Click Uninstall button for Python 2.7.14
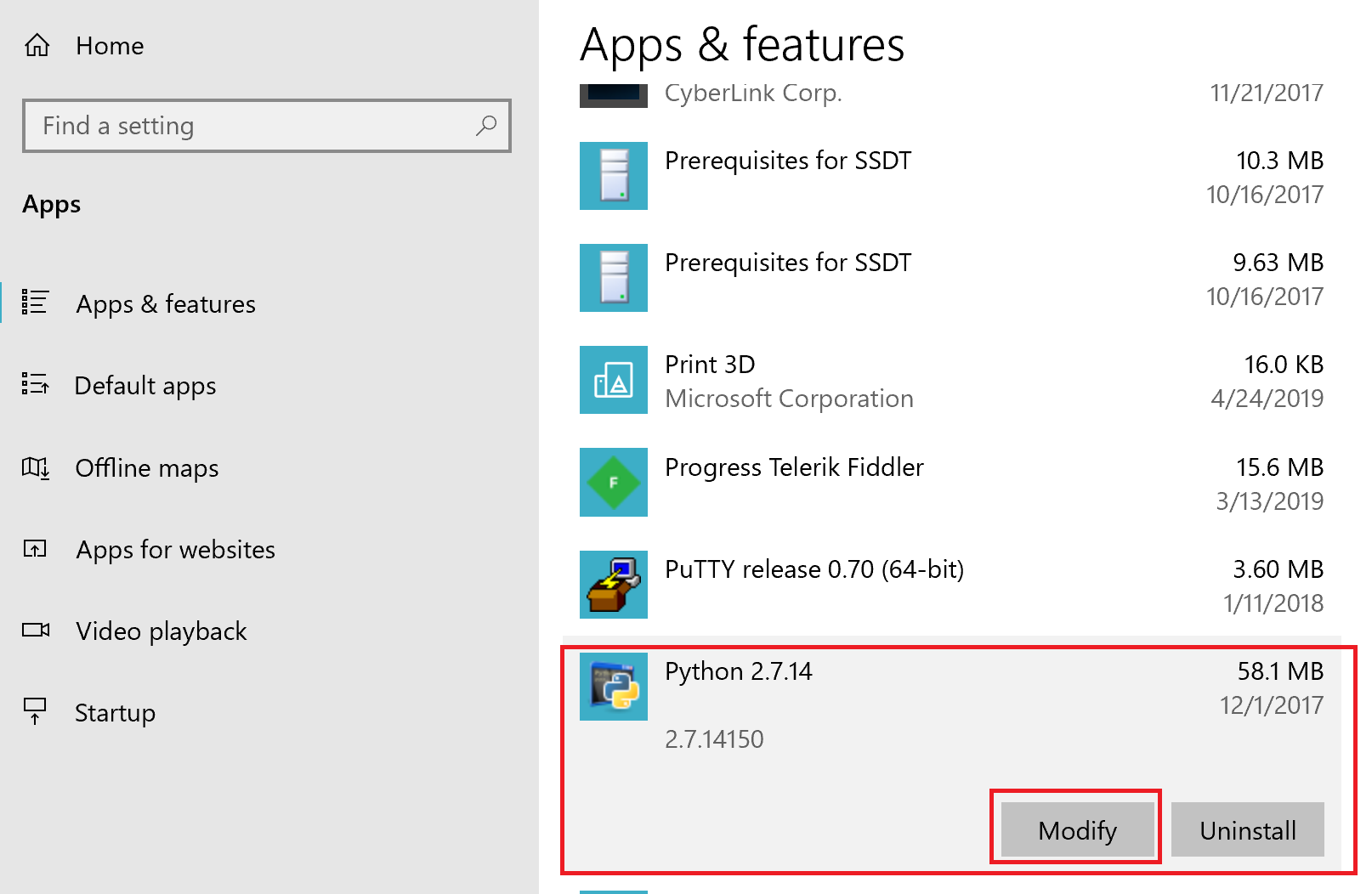 (x=1247, y=829)
